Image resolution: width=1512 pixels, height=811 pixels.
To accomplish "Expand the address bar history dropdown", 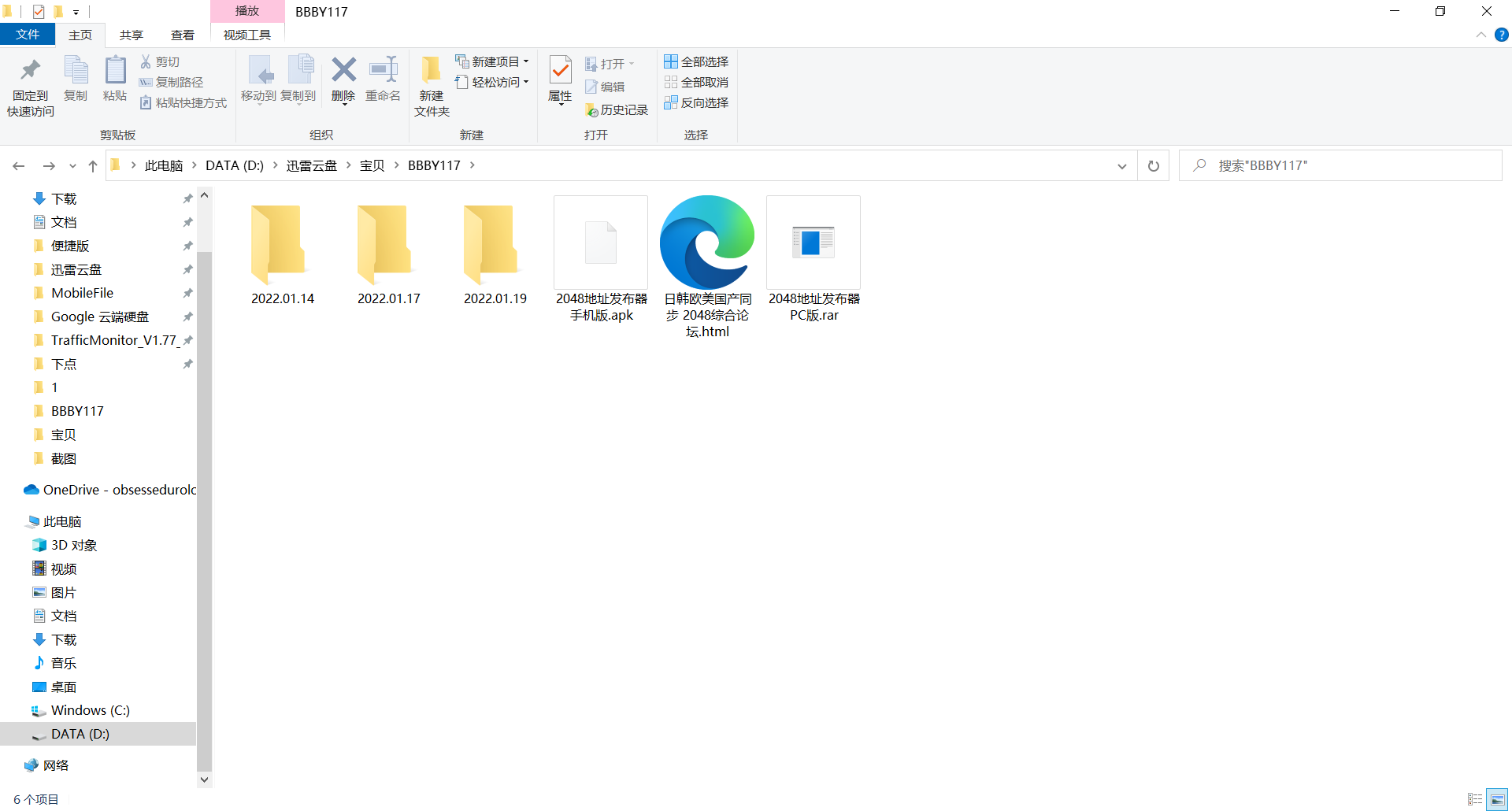I will pyautogui.click(x=1121, y=166).
